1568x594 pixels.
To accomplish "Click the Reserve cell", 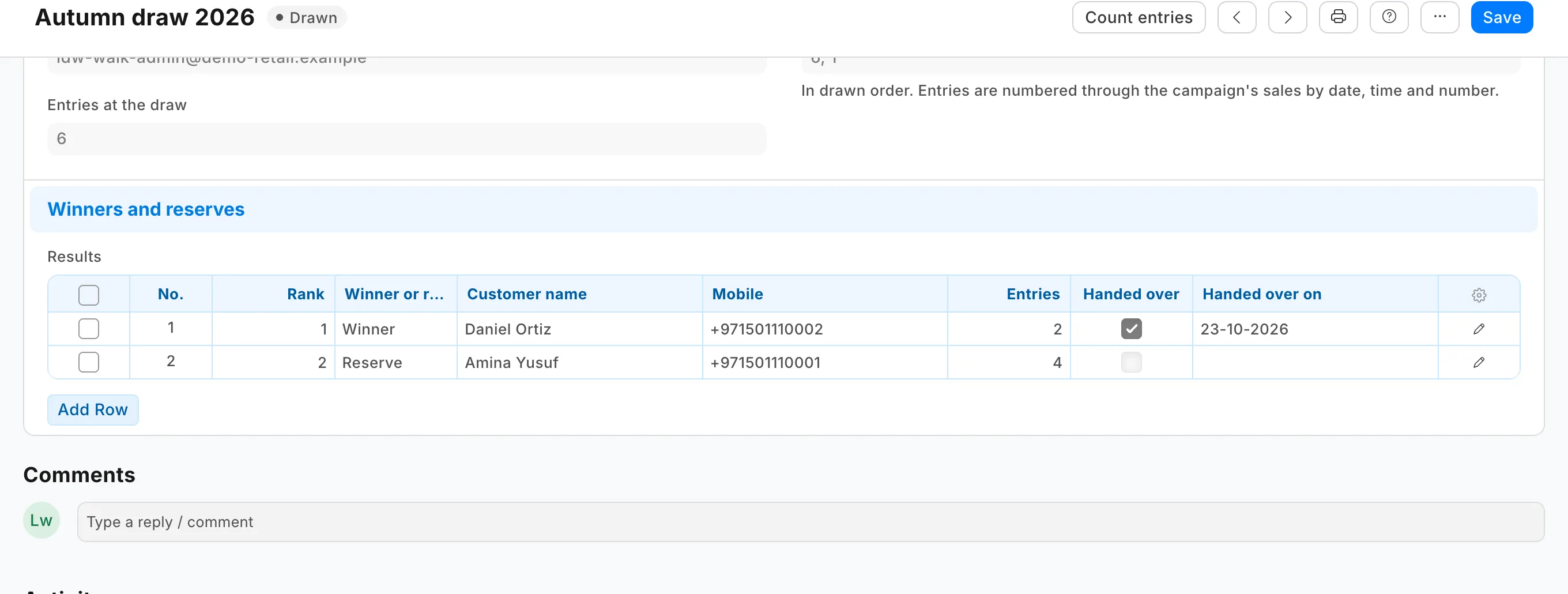I will tap(395, 363).
